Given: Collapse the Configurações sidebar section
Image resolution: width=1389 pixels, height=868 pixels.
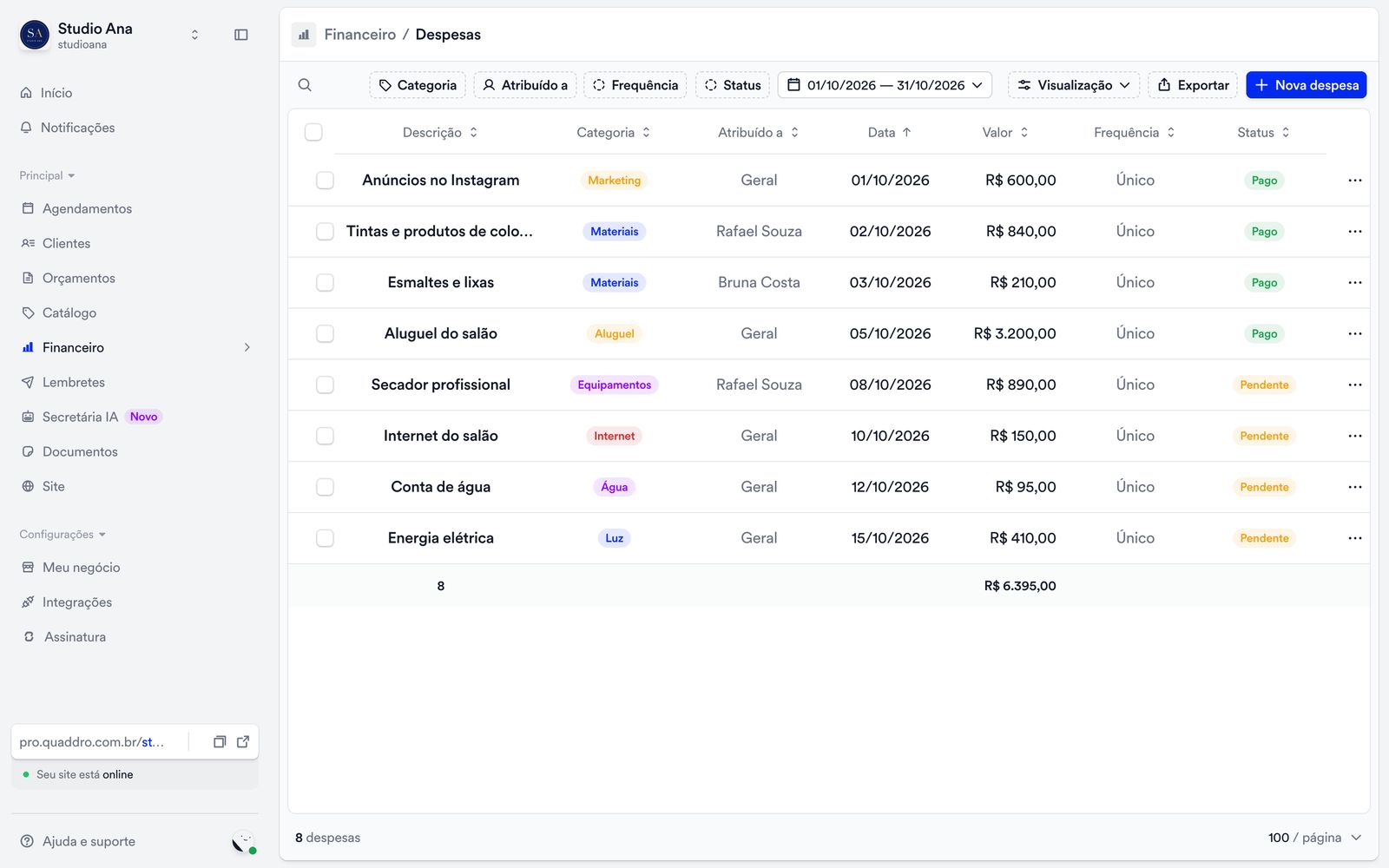Looking at the screenshot, I should click(63, 535).
